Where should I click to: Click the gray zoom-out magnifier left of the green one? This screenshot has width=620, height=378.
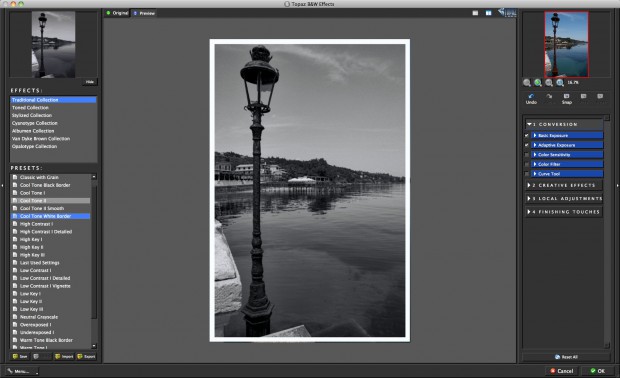527,83
